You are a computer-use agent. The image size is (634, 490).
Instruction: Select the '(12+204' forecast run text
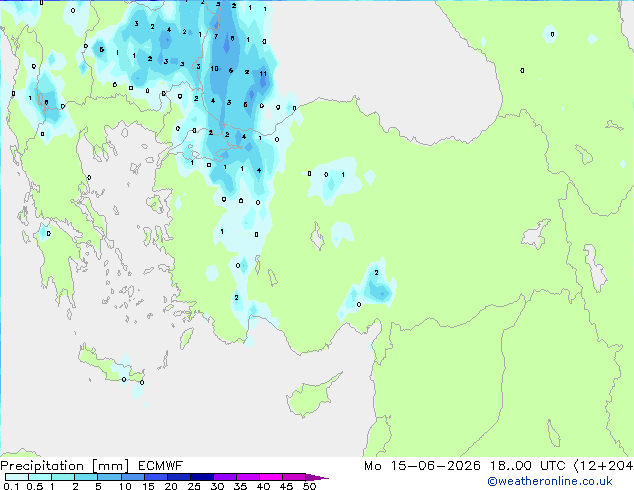click(x=603, y=466)
